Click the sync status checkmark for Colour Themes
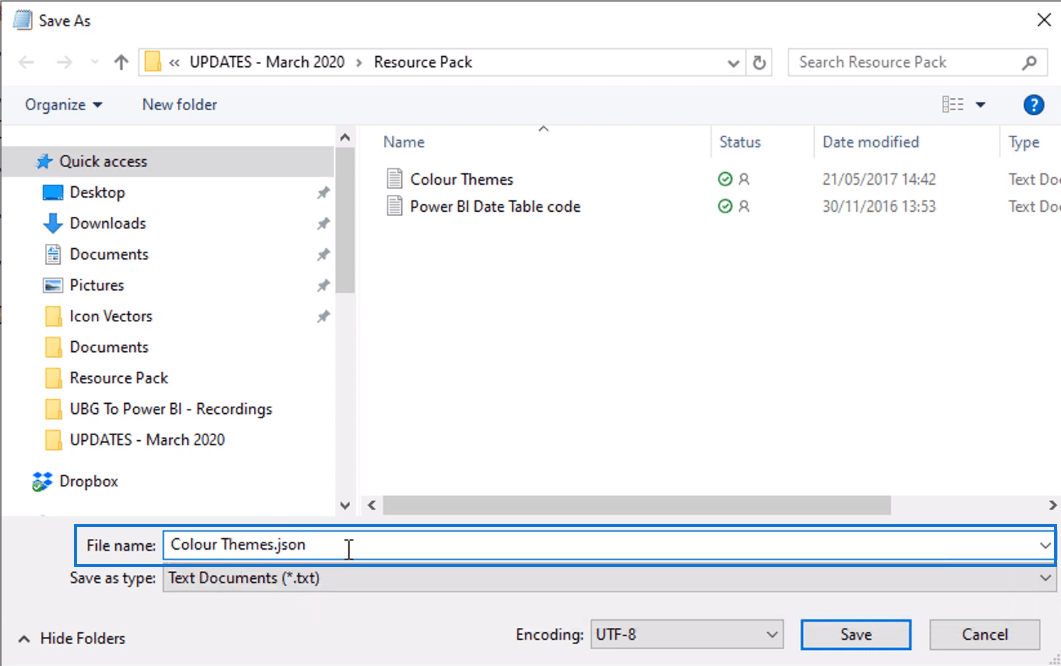Screen dimensions: 1061x666 (x=725, y=179)
